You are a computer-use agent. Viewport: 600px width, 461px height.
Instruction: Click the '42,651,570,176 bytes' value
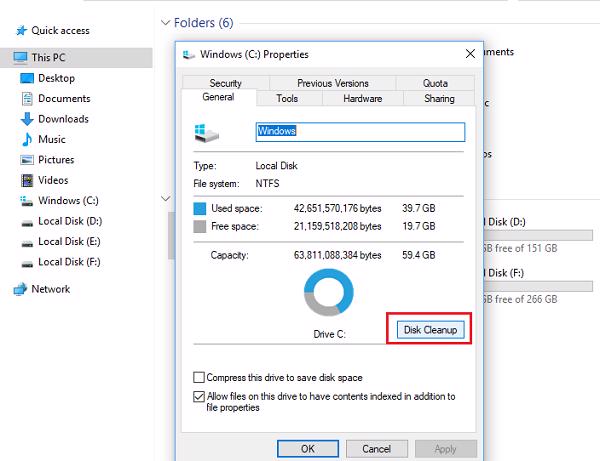(x=338, y=208)
